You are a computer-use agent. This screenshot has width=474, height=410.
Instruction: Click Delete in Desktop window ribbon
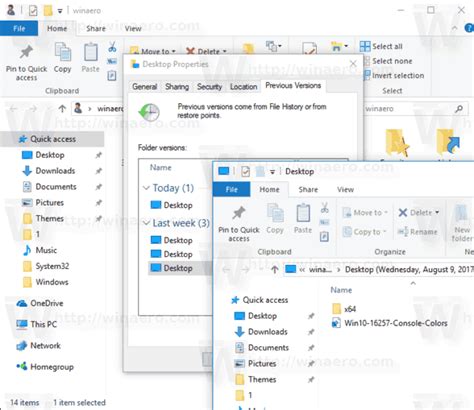point(418,213)
